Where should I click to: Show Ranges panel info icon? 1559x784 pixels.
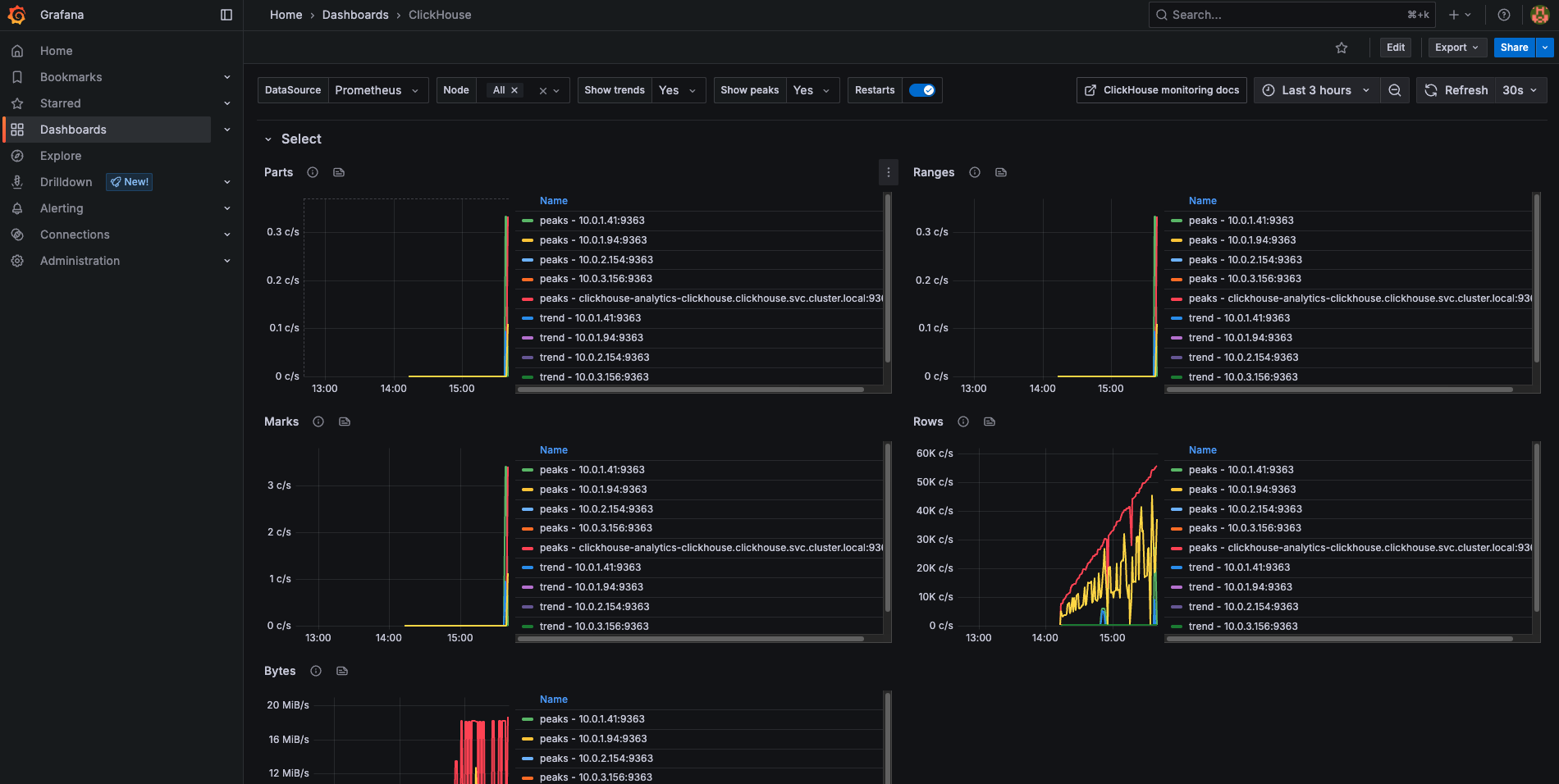(975, 172)
